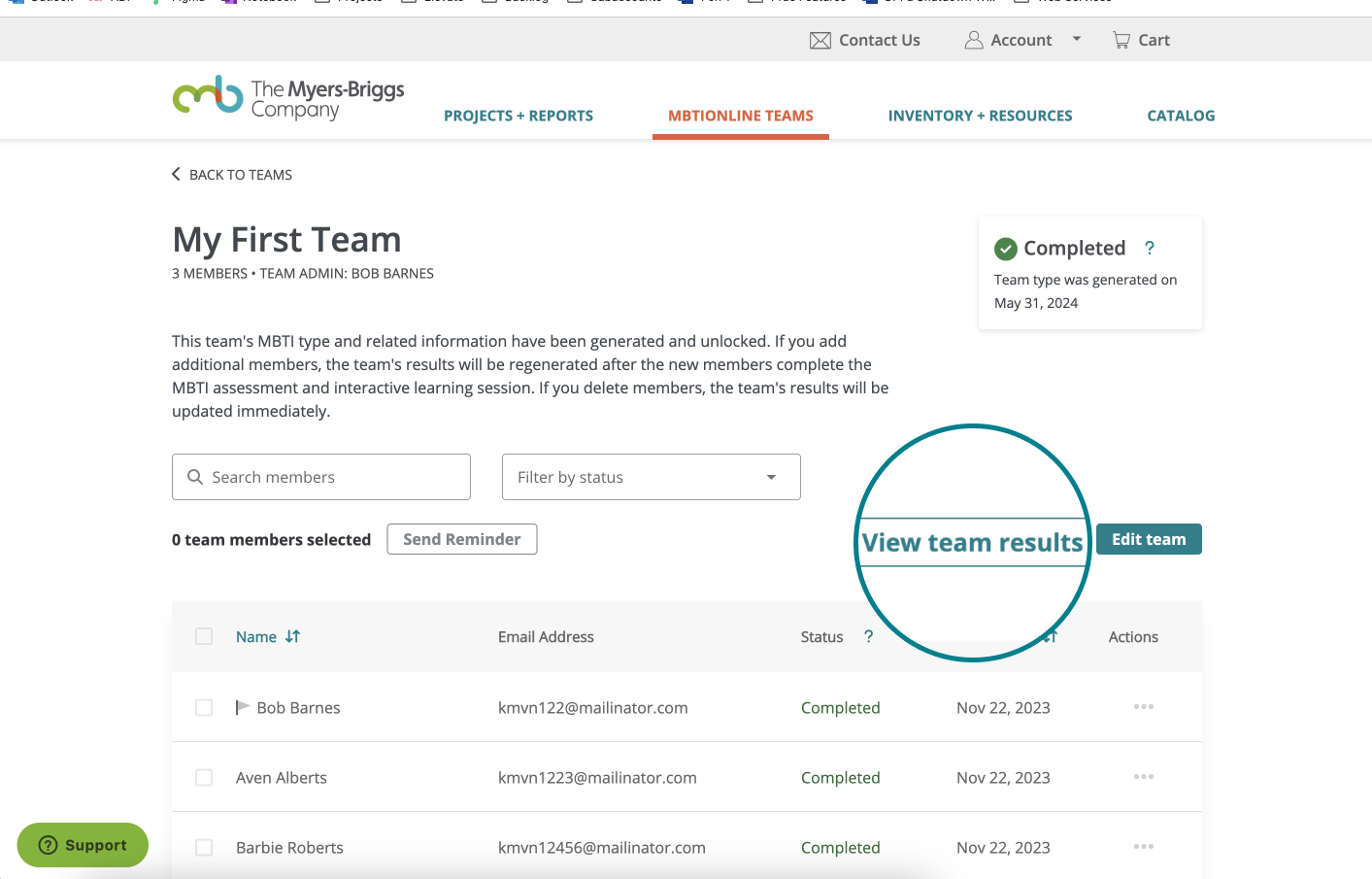Click the '3 MEMBERS • TEAM ADMIN: BOB BARNES' line
This screenshot has width=1372, height=879.
[x=303, y=274]
